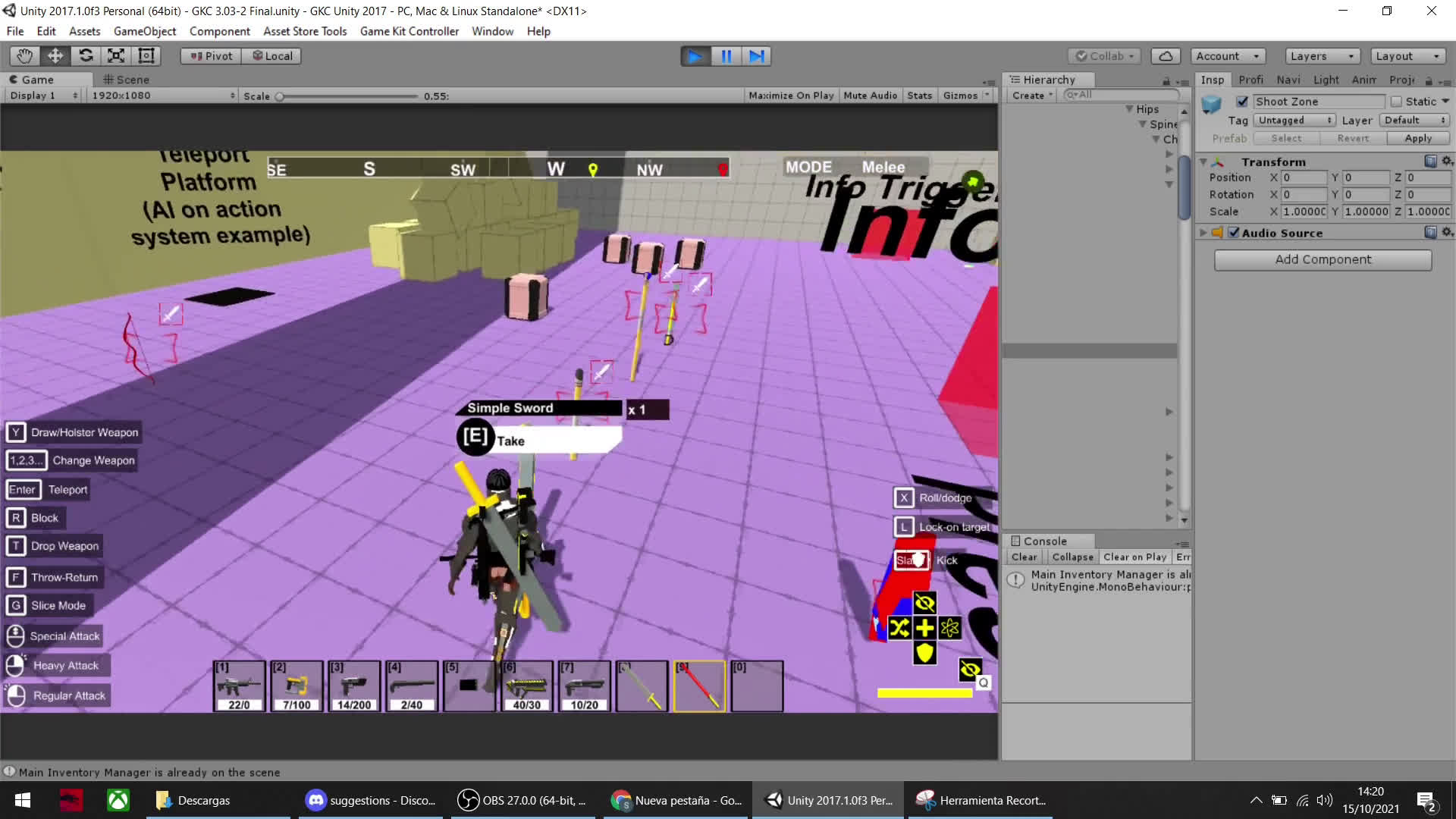Open Transform component settings gear
This screenshot has width=1456, height=819.
(x=1447, y=162)
